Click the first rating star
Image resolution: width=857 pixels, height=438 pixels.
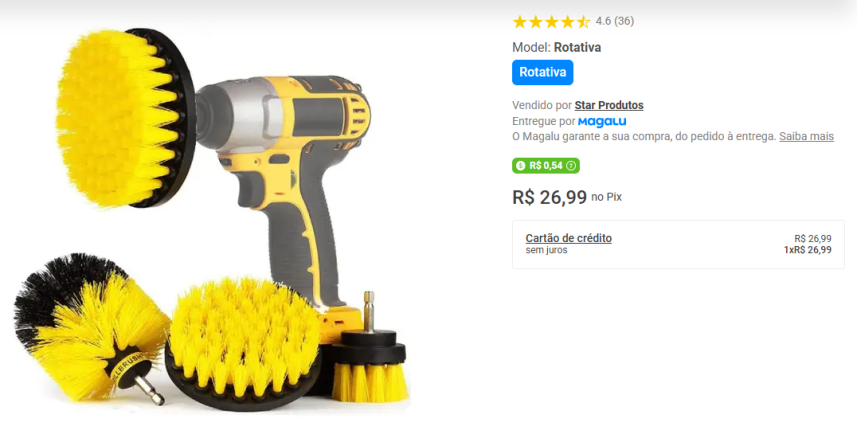[520, 22]
